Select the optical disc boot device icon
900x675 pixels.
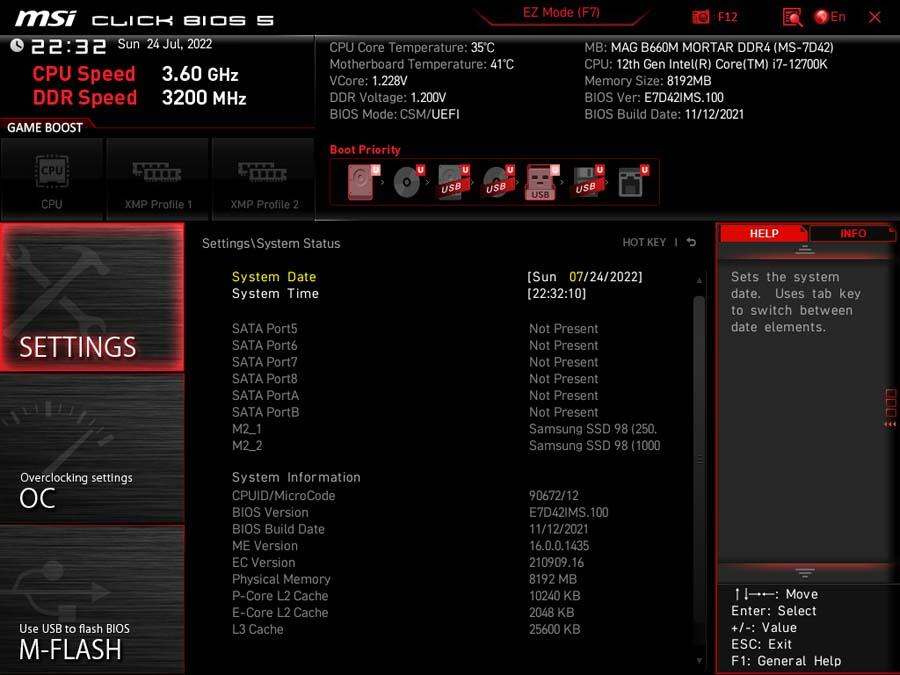click(x=408, y=182)
